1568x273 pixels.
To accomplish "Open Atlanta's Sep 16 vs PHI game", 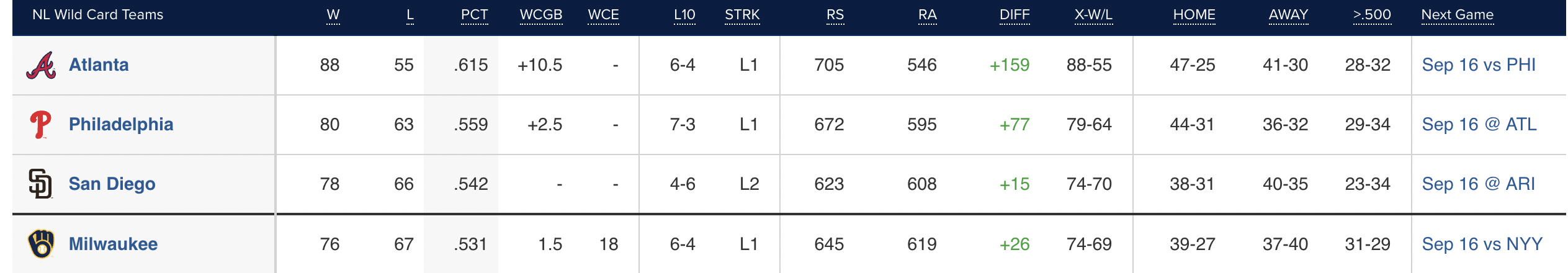I will point(1479,65).
